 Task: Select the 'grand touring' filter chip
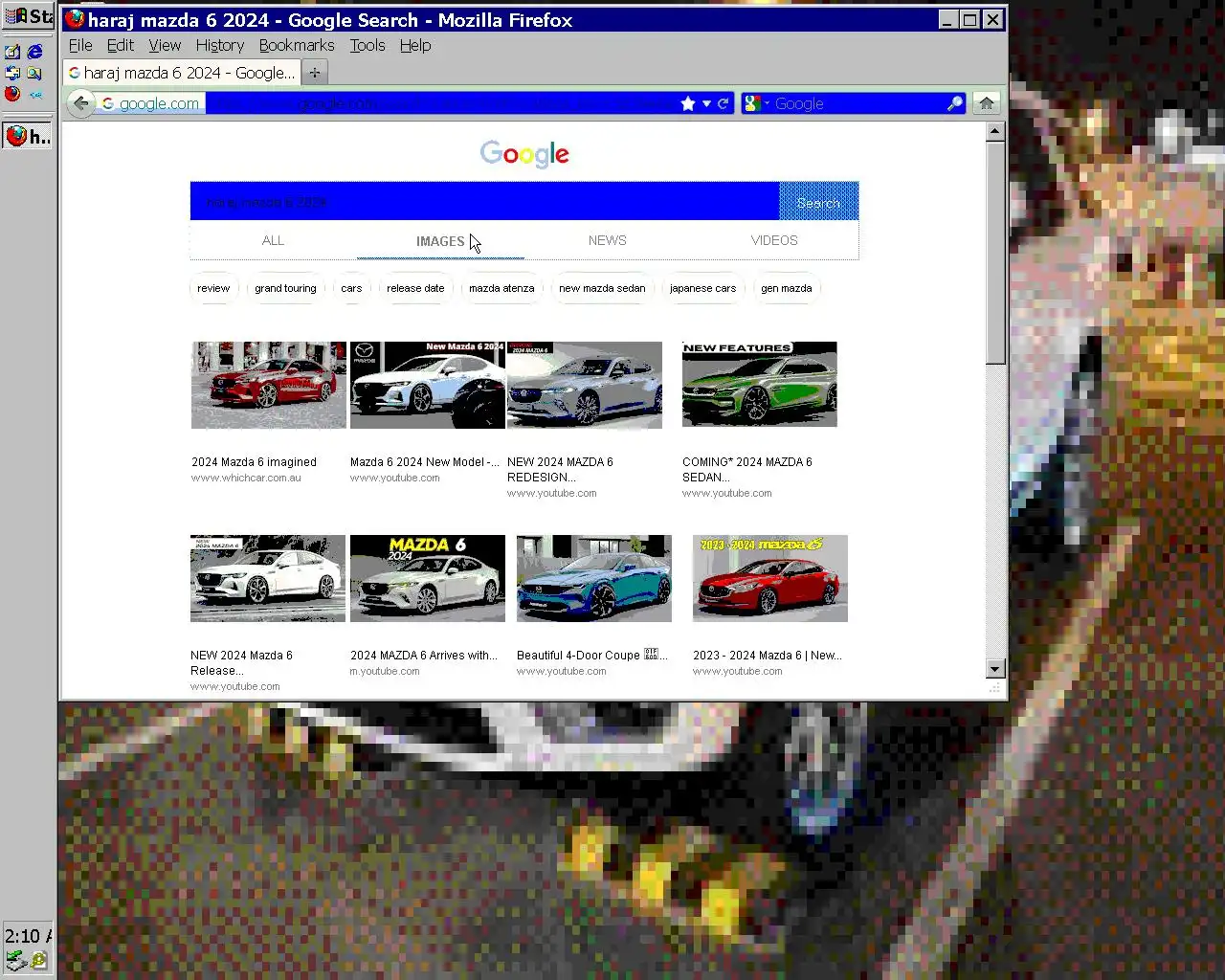(x=285, y=288)
